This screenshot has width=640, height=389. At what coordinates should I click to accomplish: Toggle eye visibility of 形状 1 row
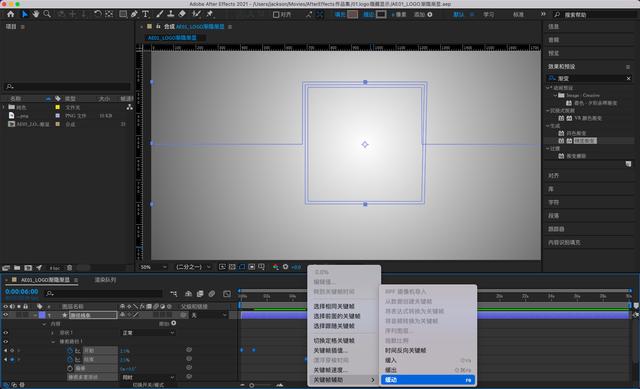(x=6, y=333)
